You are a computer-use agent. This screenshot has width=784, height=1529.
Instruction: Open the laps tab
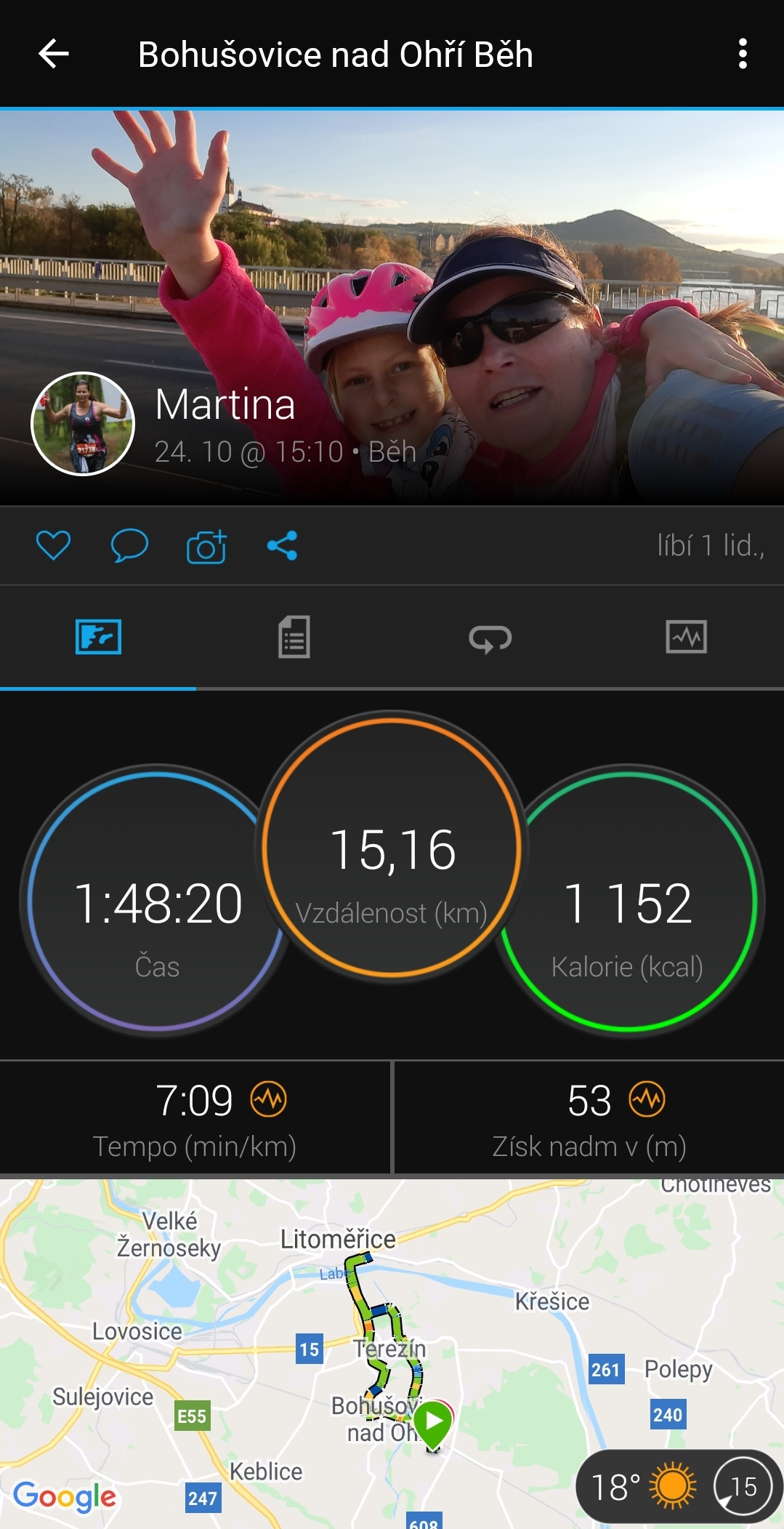[x=490, y=638]
